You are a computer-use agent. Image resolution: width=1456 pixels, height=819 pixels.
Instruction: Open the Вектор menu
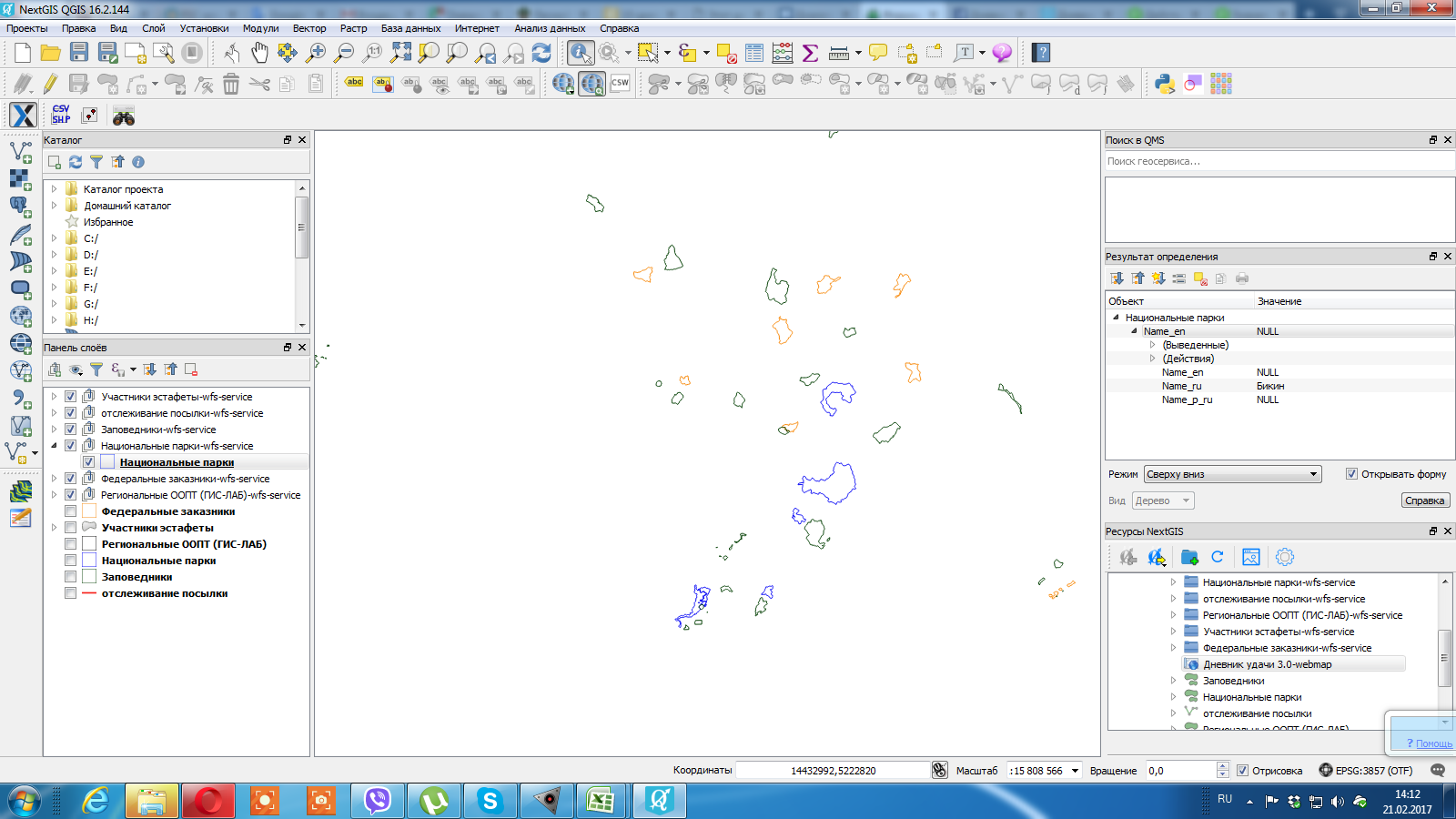pyautogui.click(x=309, y=28)
